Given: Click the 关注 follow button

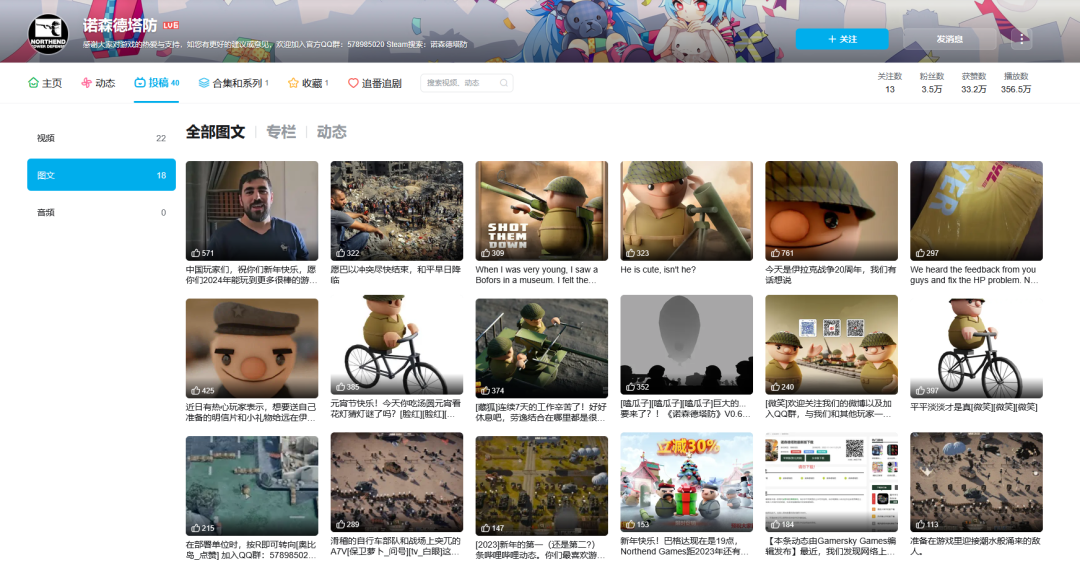Looking at the screenshot, I should tap(842, 39).
